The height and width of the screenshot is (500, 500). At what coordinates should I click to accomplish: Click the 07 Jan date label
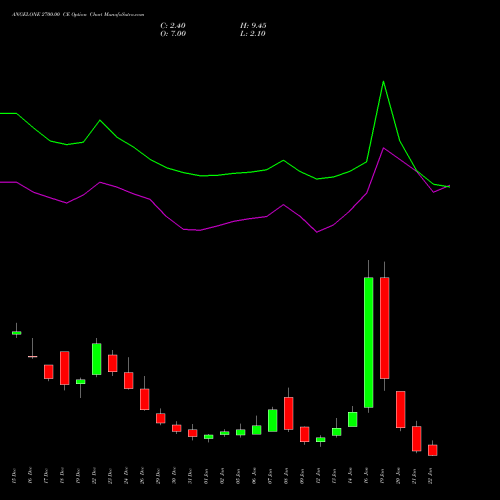[x=270, y=476]
